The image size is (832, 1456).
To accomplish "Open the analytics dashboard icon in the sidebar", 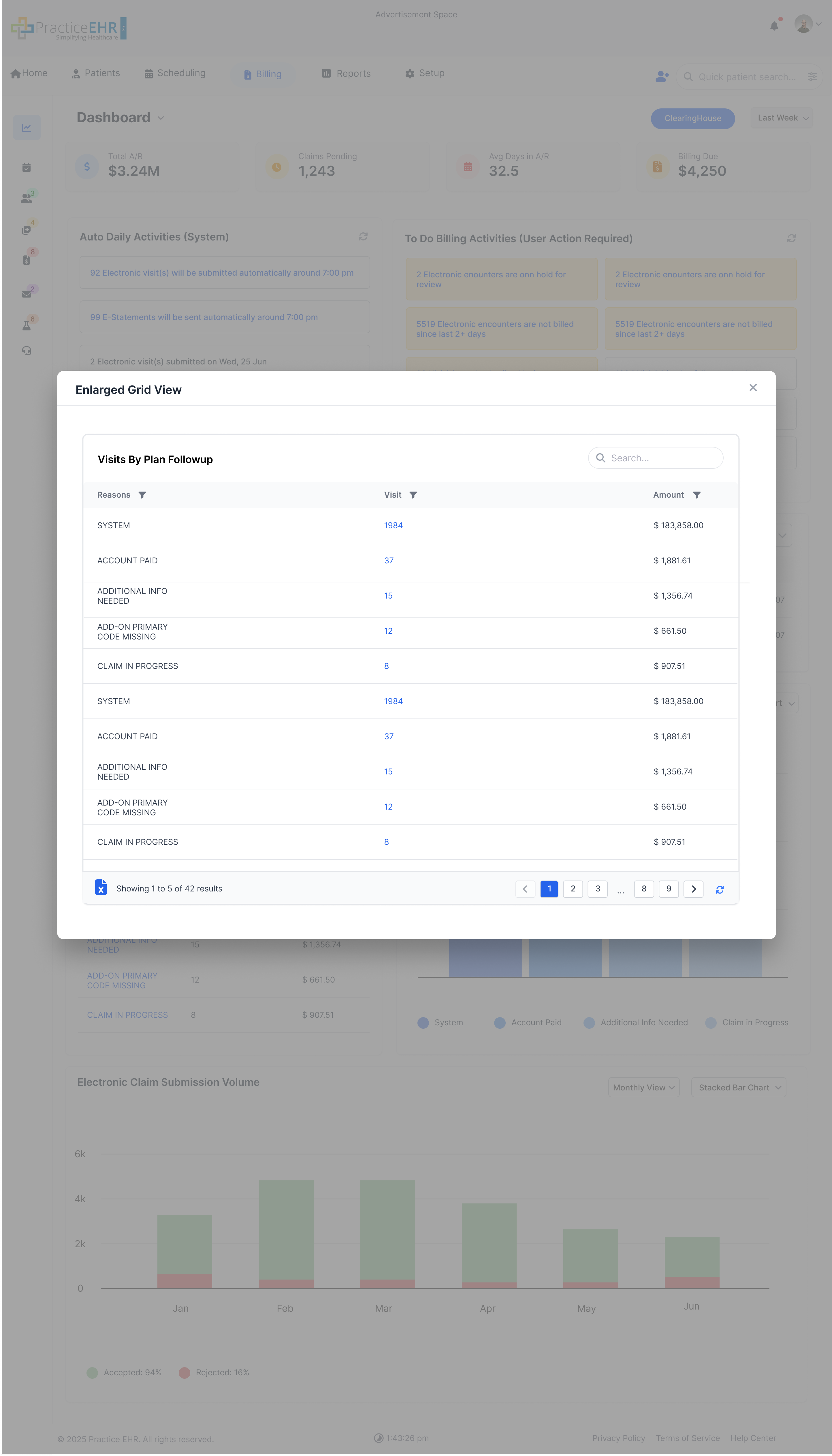I will tap(27, 127).
